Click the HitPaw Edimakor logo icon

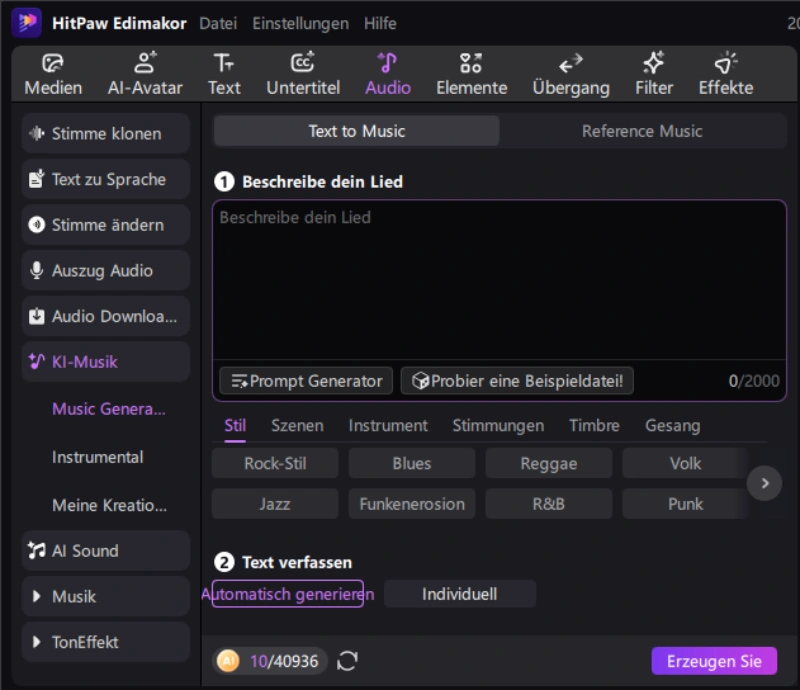[x=27, y=23]
